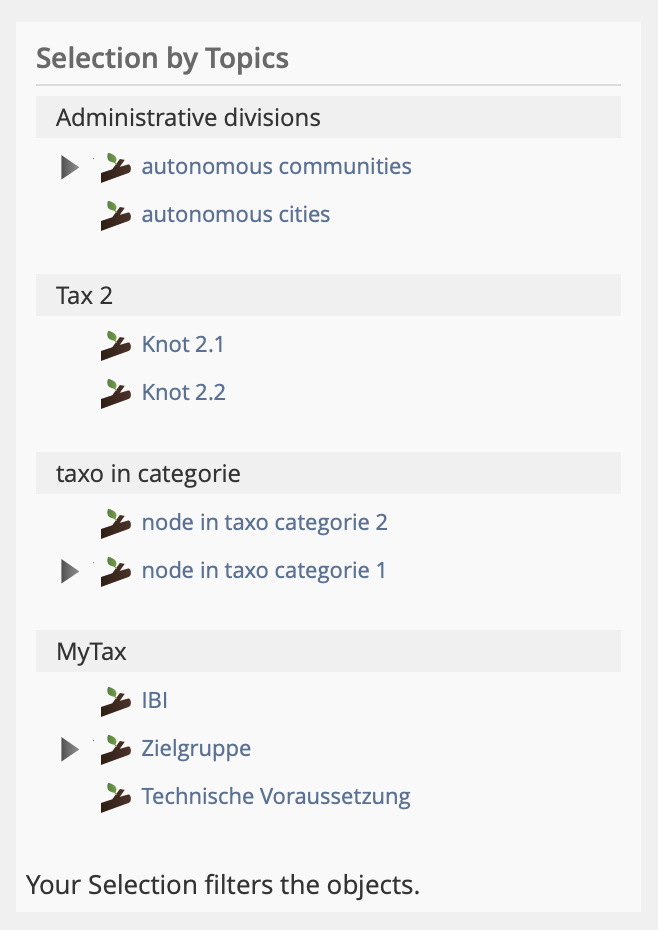Expand node in taxo categorie 1
This screenshot has width=658, height=930.
pyautogui.click(x=69, y=572)
